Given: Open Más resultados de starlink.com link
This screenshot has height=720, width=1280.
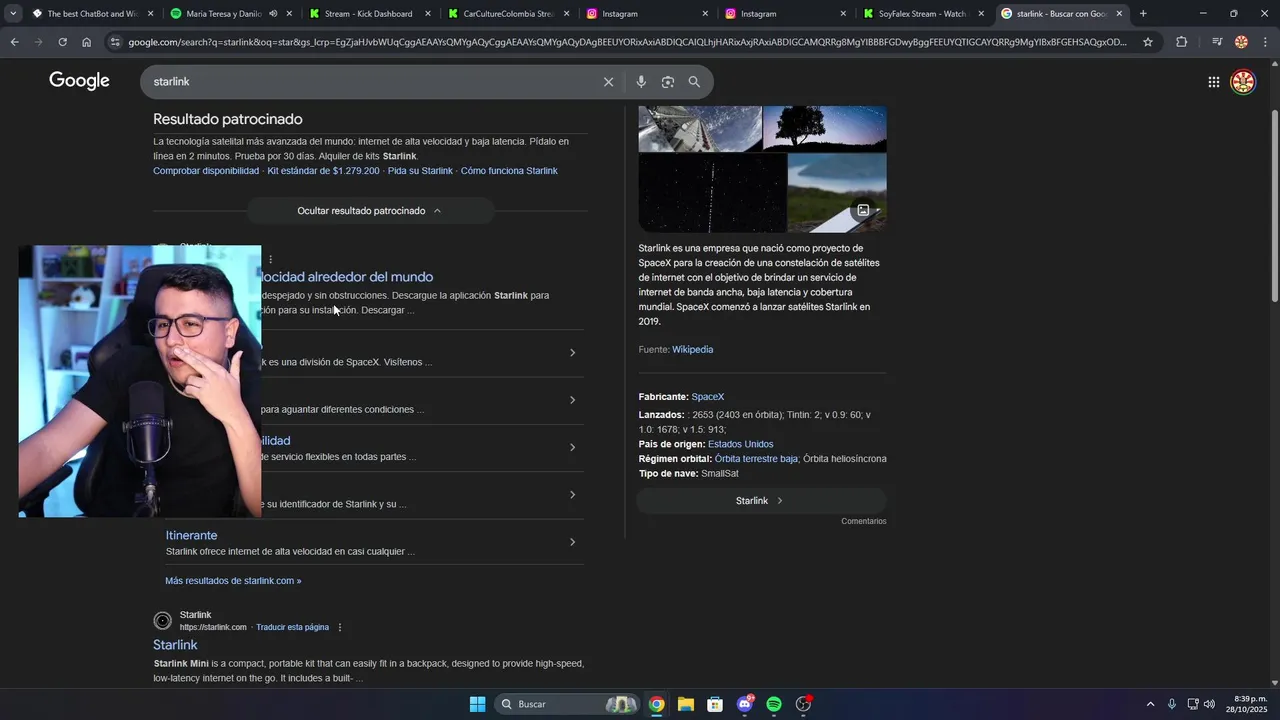Looking at the screenshot, I should click(x=233, y=581).
